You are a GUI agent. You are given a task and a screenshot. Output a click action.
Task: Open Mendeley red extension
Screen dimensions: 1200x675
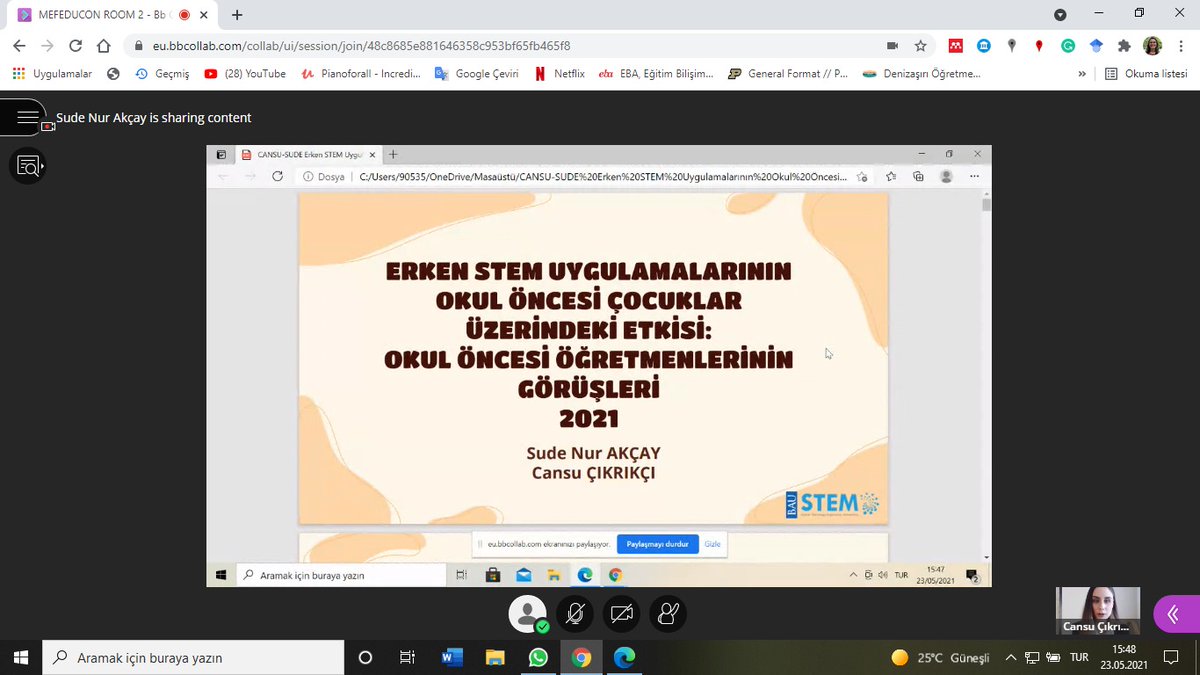tap(956, 46)
